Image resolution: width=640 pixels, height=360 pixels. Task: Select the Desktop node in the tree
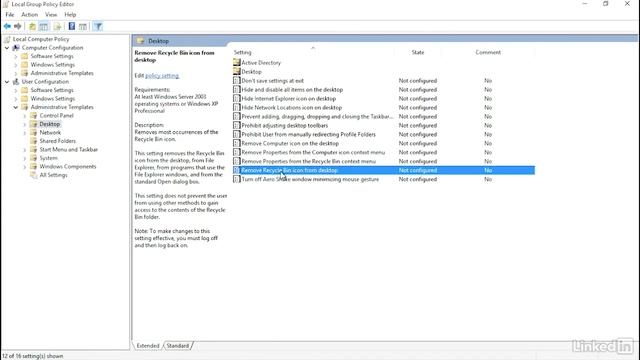[49, 124]
